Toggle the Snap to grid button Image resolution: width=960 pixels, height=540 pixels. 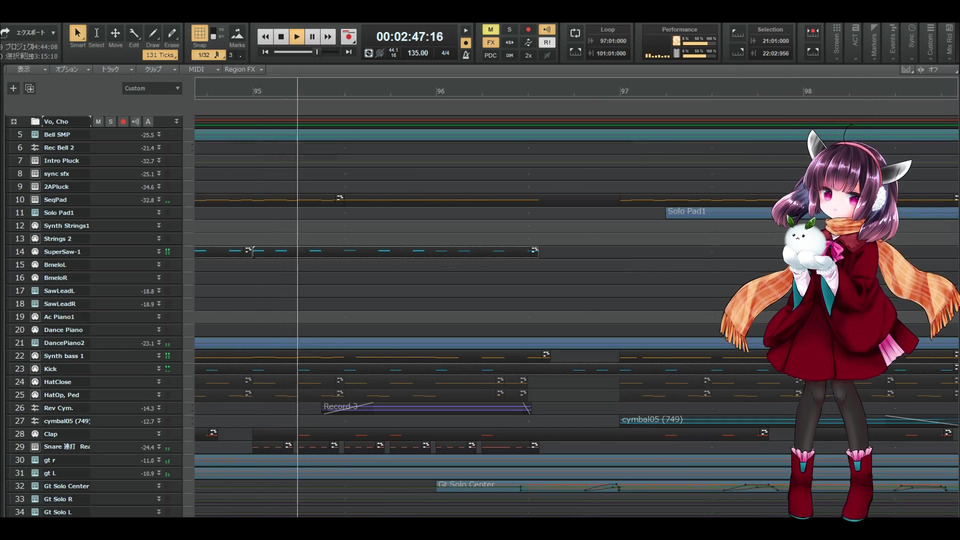pos(200,33)
